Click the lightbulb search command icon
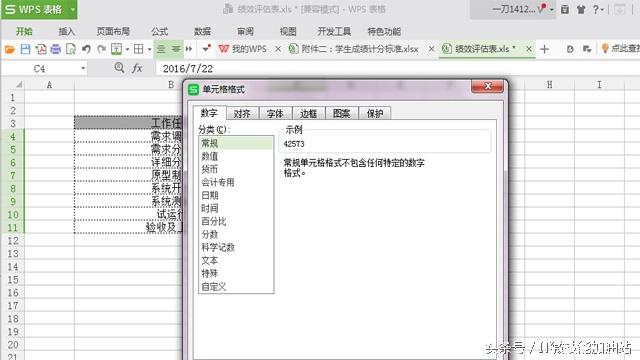 point(605,49)
